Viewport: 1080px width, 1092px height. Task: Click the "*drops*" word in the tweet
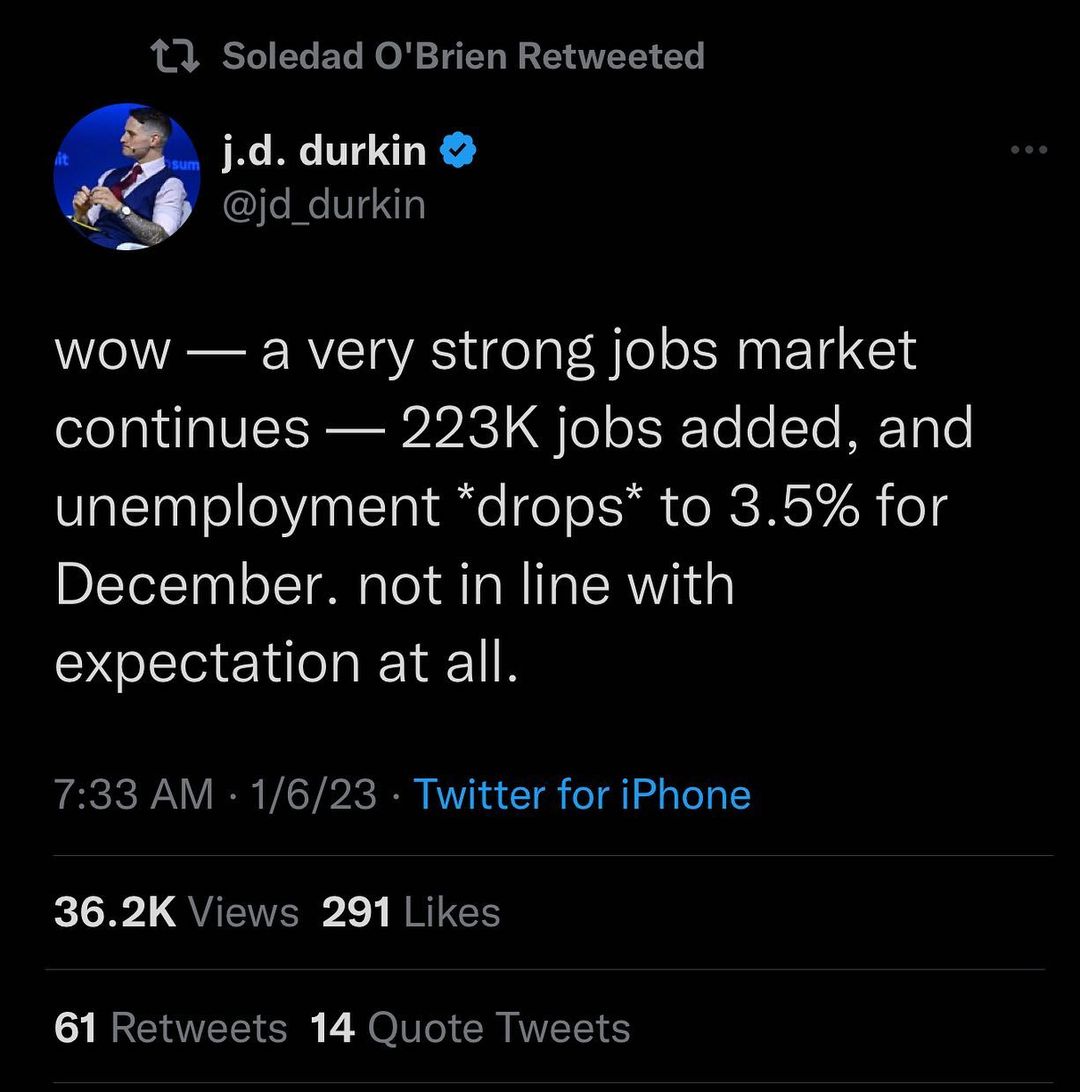click(549, 507)
